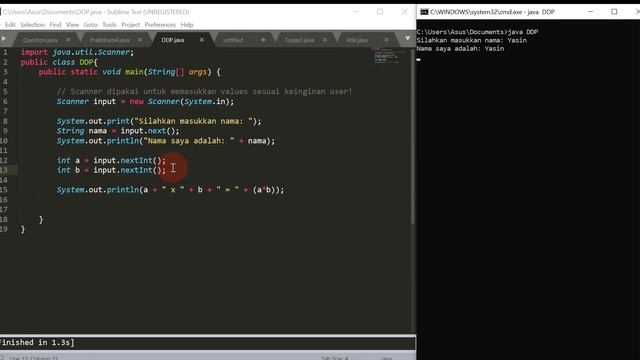Click the comment 'Scanner dipakai untuk memasukkan' line

click(x=204, y=91)
